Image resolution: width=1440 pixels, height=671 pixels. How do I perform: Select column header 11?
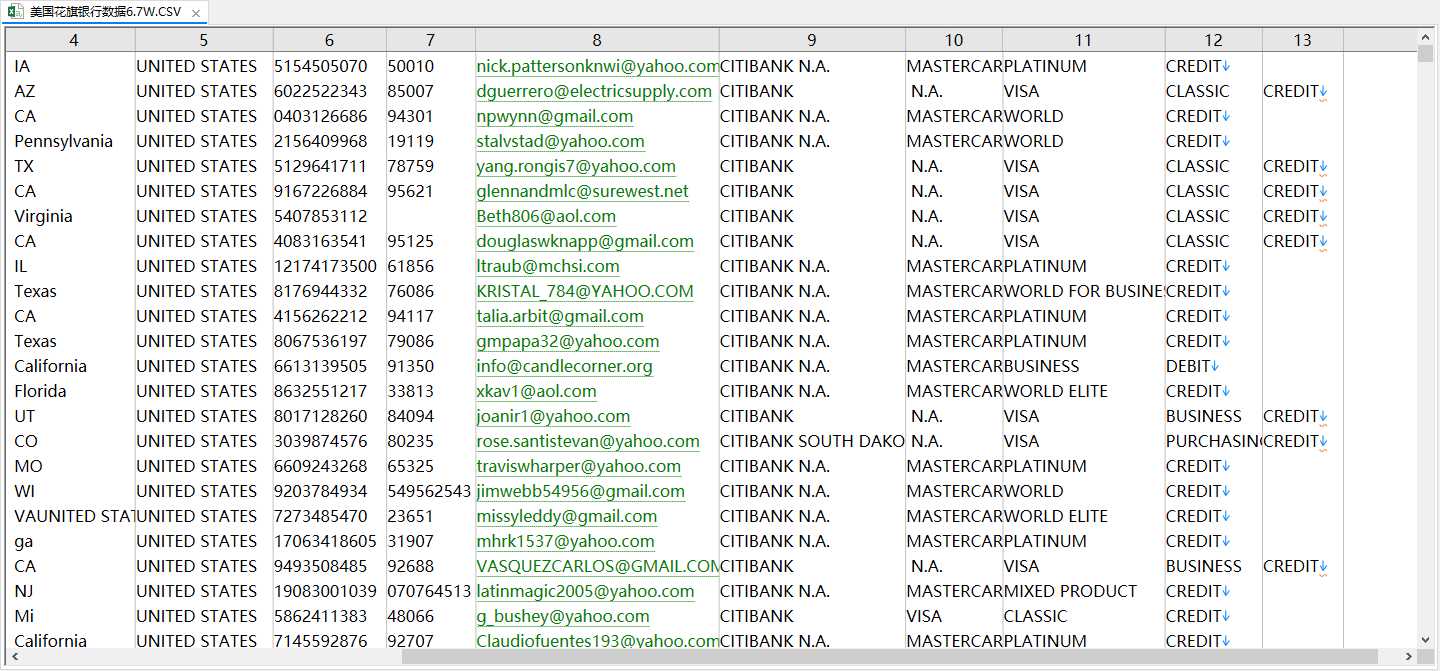(x=1084, y=40)
